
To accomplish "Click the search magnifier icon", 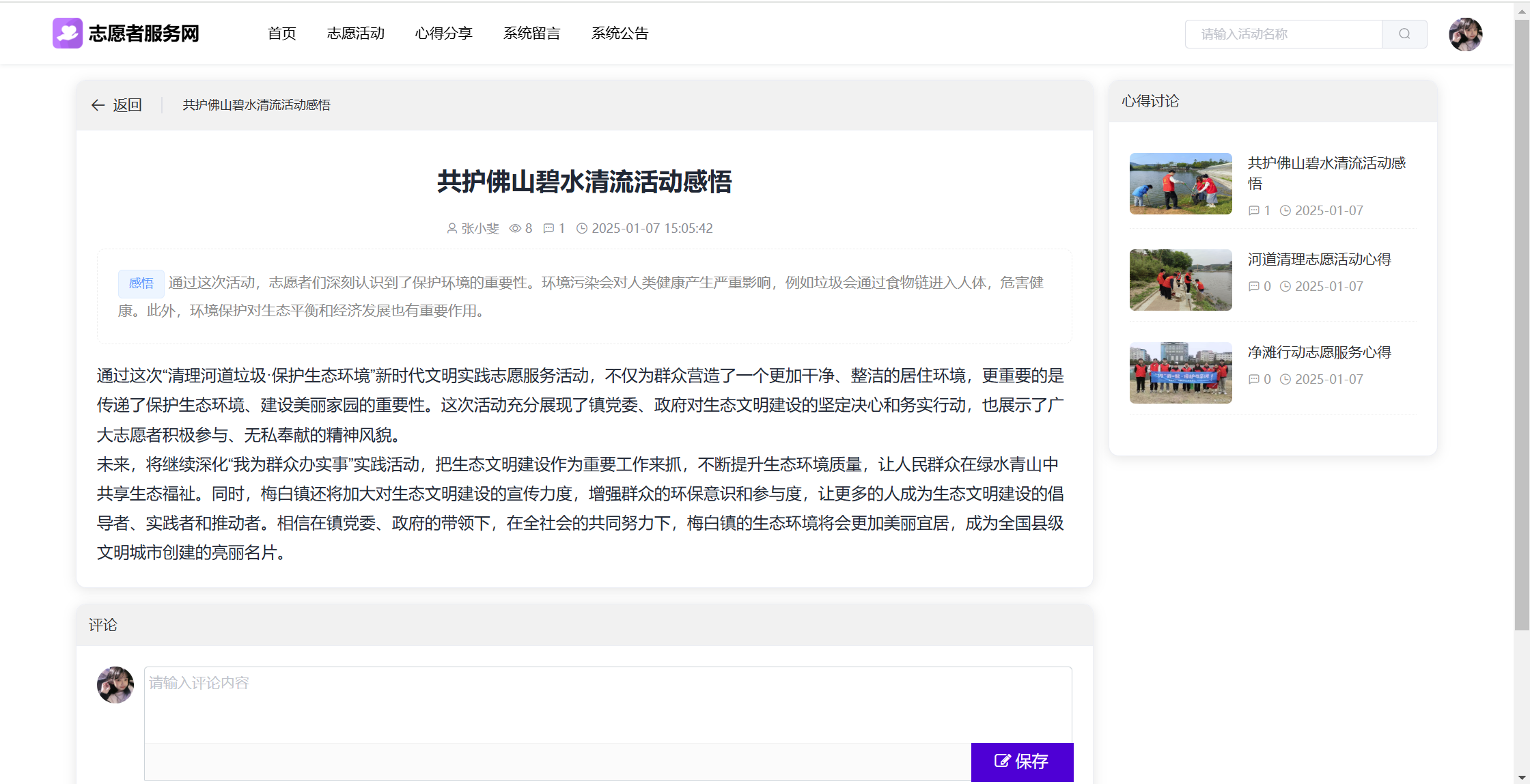I will pyautogui.click(x=1404, y=34).
